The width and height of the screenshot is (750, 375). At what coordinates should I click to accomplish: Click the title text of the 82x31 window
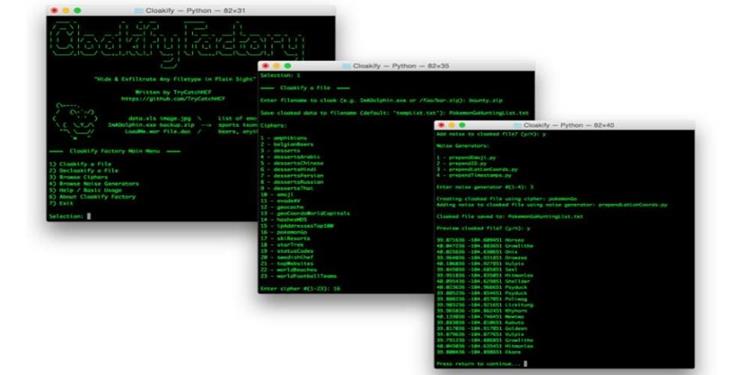tap(195, 10)
